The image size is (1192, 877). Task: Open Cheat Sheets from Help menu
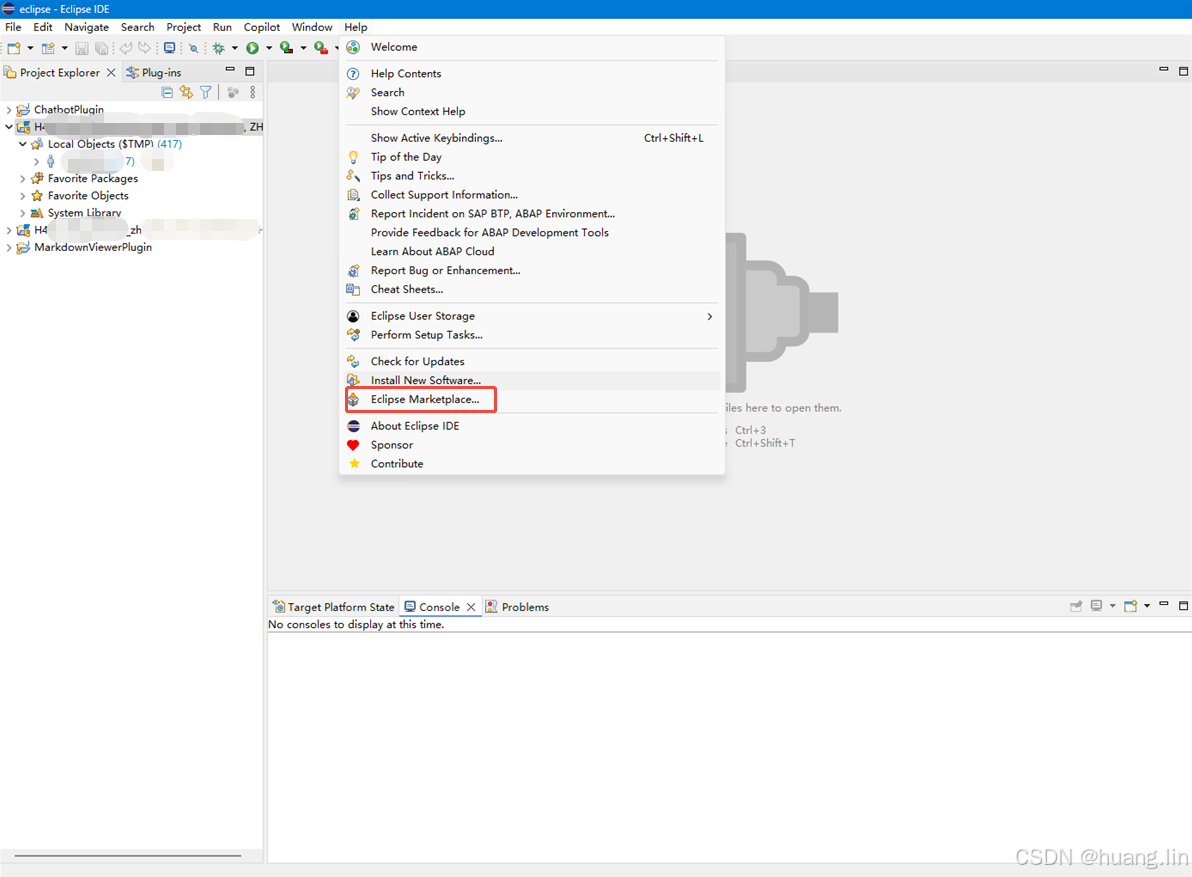pos(531,290)
